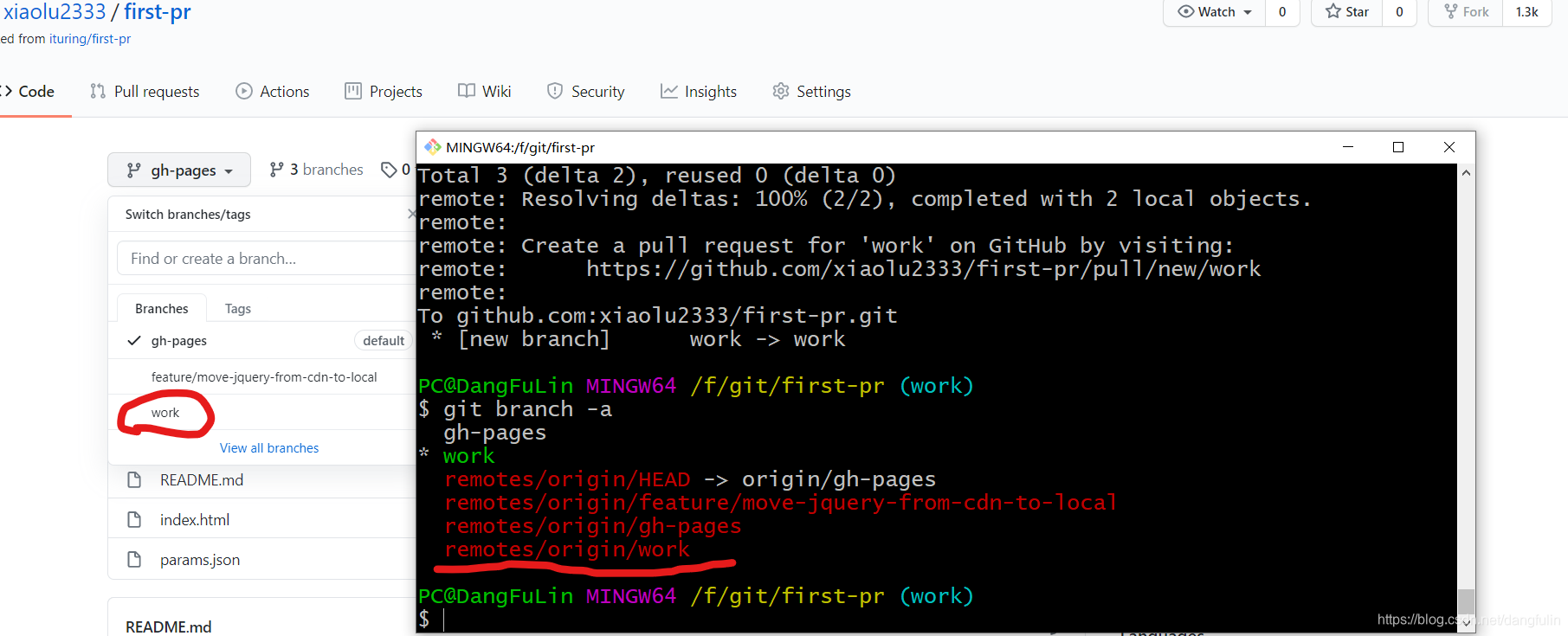Click the default badge beside gh-pages

click(x=384, y=341)
